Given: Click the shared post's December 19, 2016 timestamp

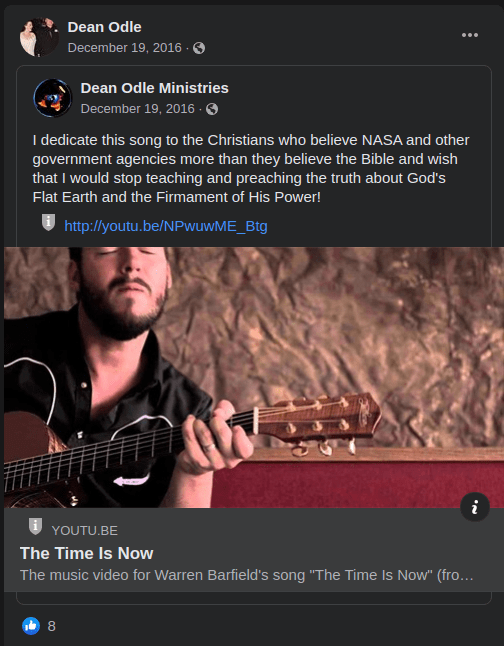Looking at the screenshot, I should (x=138, y=109).
